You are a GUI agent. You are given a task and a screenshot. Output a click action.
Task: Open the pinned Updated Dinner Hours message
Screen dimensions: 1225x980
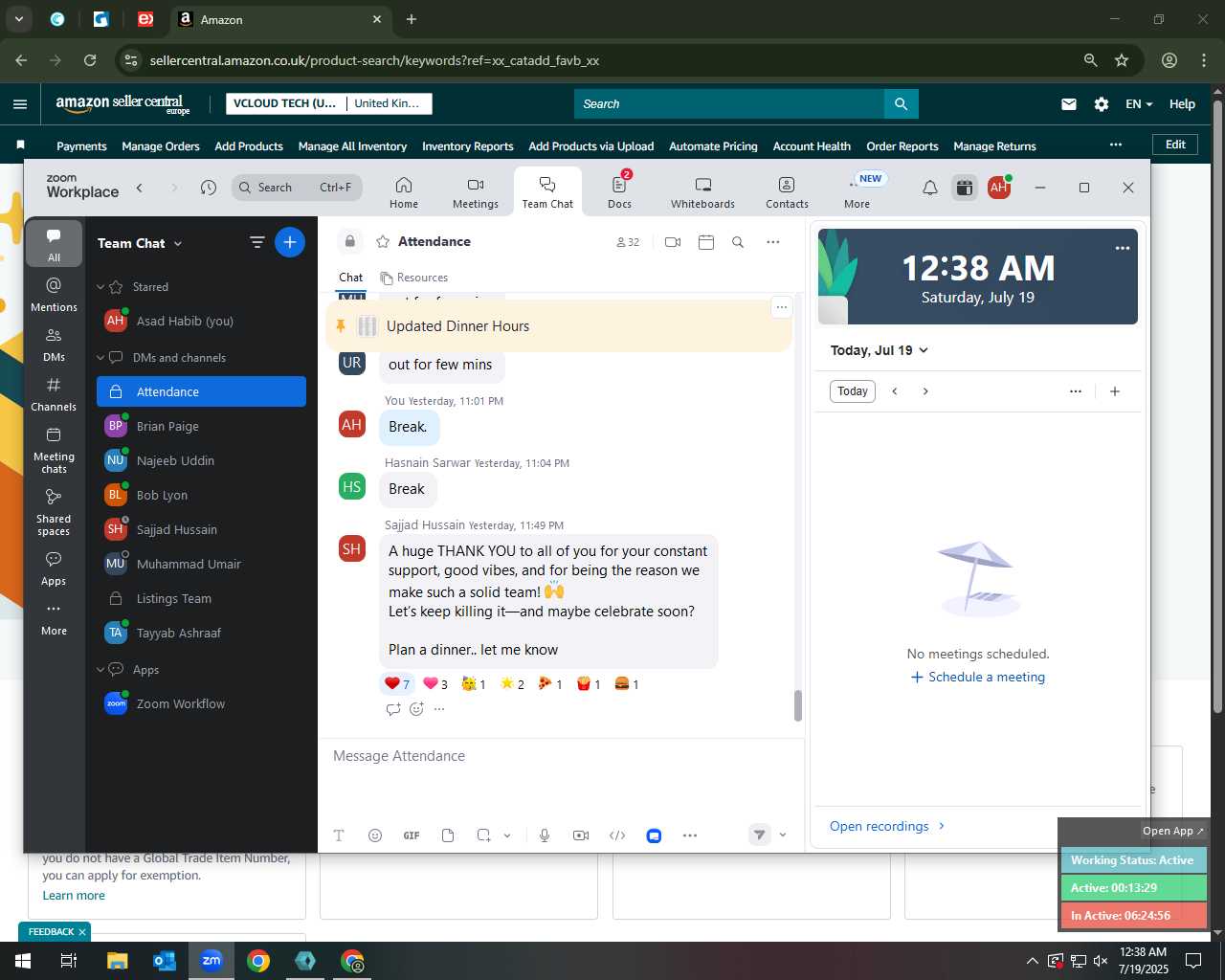pyautogui.click(x=559, y=326)
